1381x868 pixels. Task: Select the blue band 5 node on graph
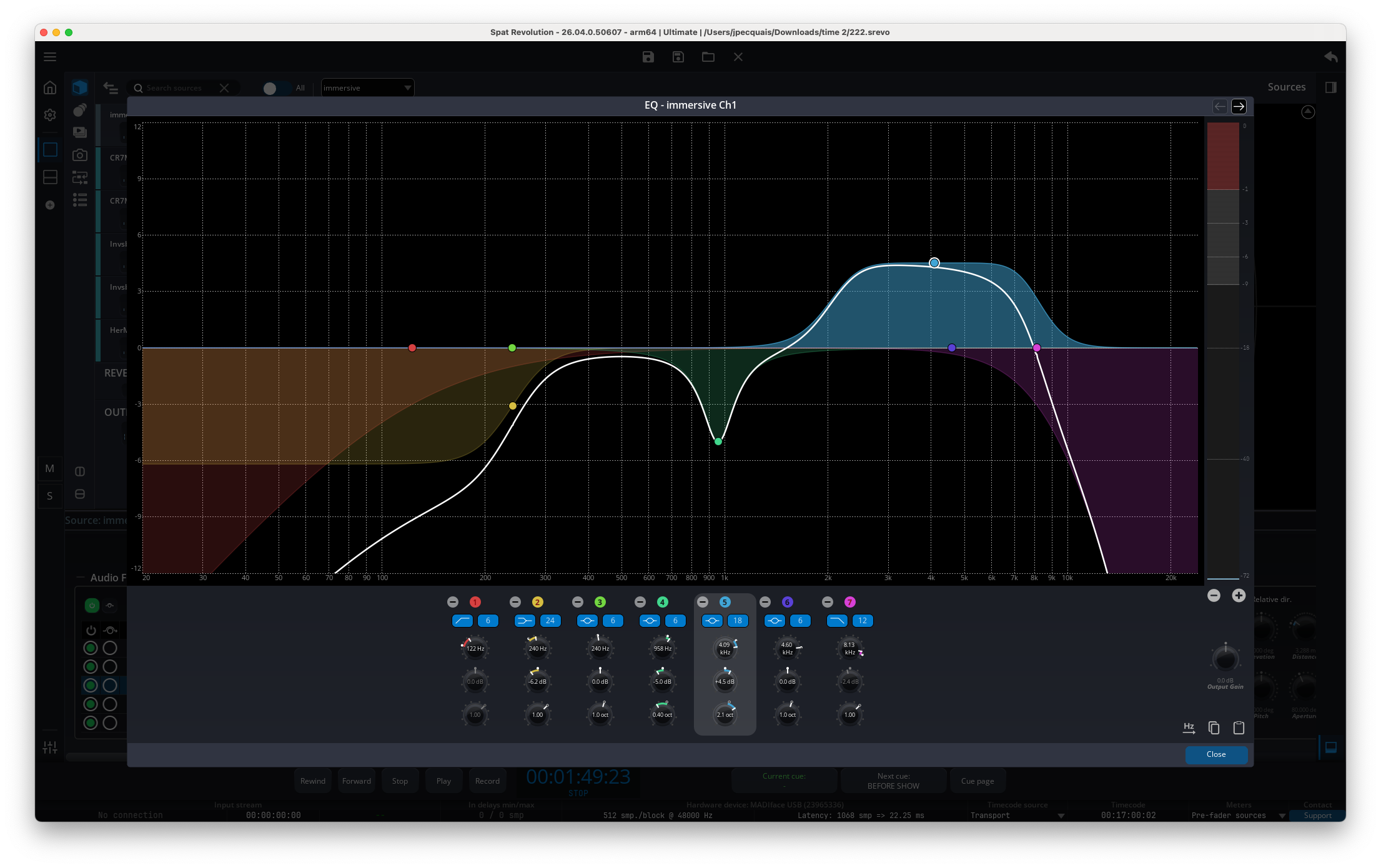pyautogui.click(x=934, y=263)
